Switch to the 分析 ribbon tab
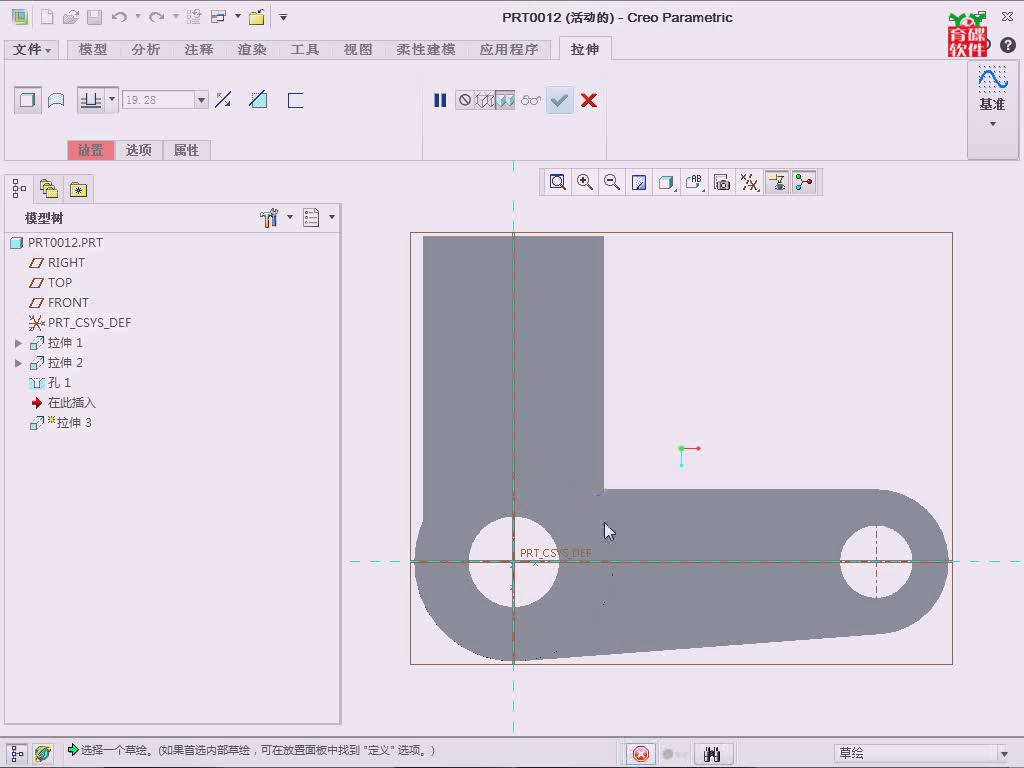This screenshot has width=1024, height=768. coord(146,50)
